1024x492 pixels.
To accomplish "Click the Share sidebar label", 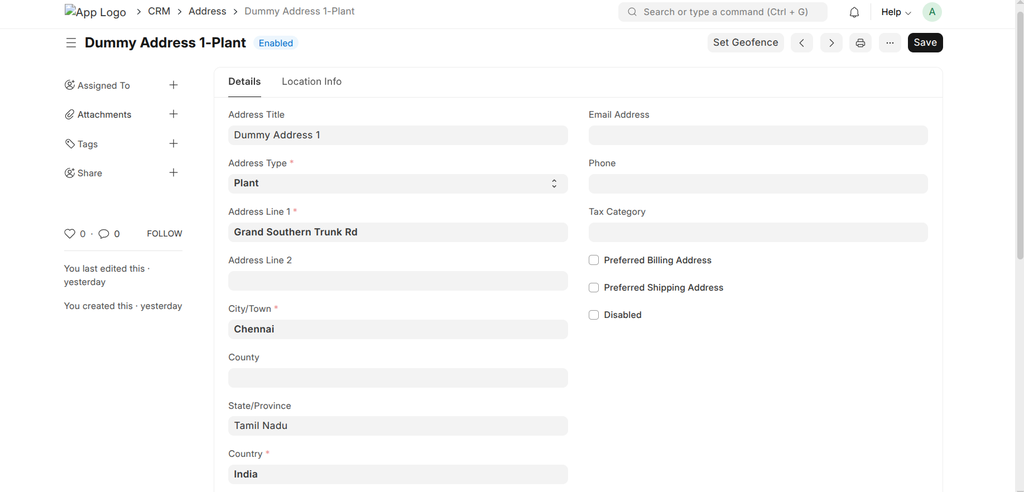I will [89, 173].
